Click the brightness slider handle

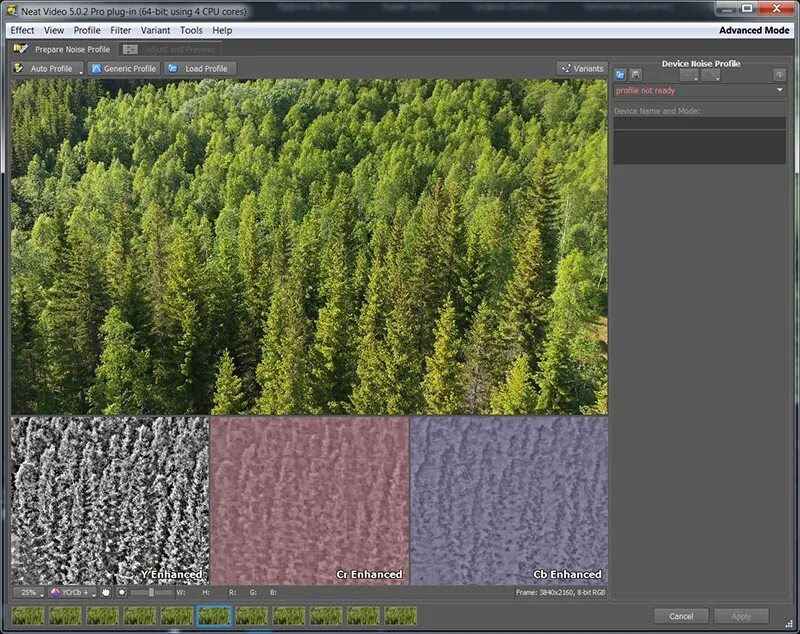point(151,593)
